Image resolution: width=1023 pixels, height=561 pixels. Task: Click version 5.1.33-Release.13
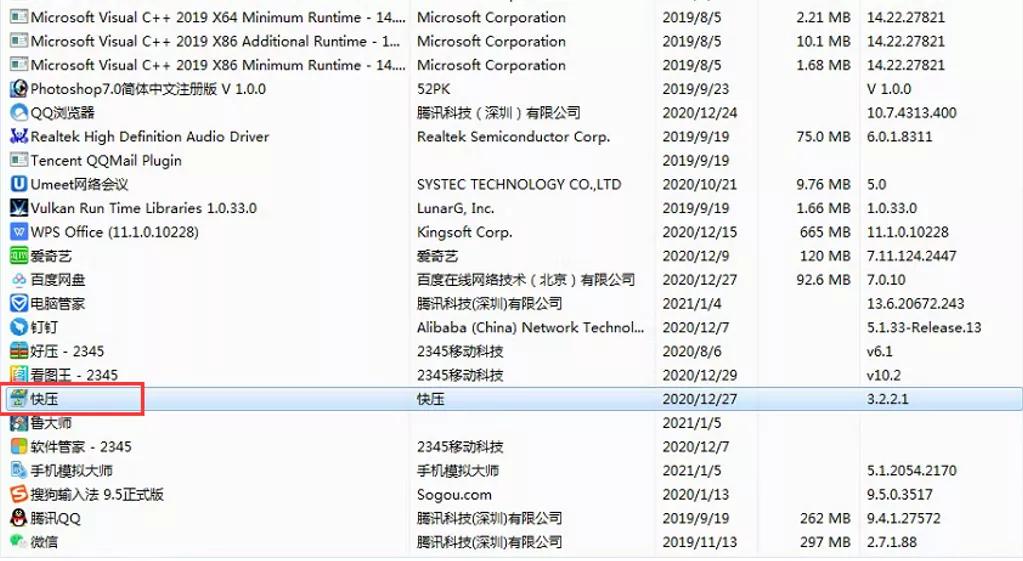[x=924, y=327]
